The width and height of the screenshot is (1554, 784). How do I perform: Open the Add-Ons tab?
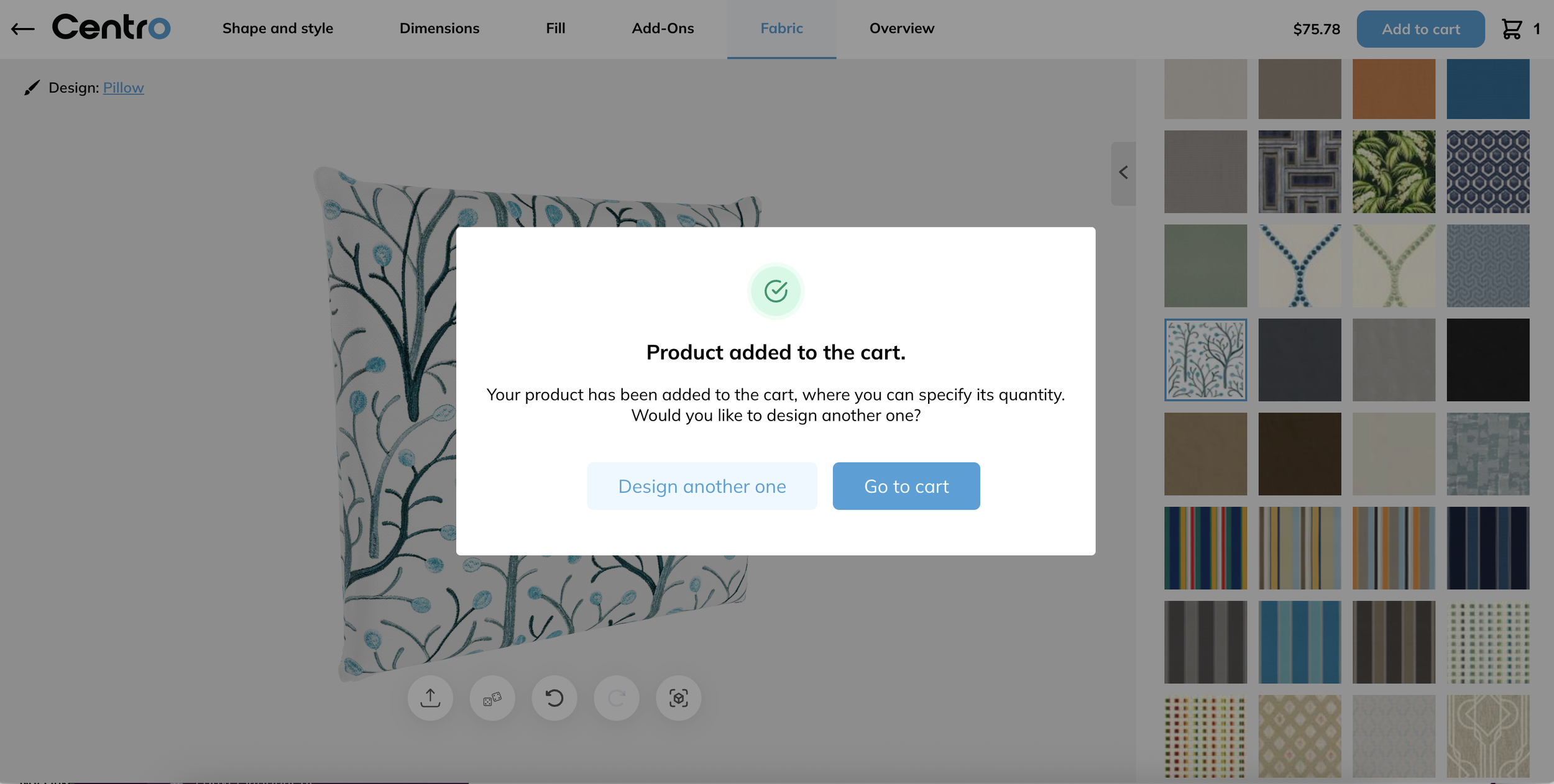click(x=663, y=29)
